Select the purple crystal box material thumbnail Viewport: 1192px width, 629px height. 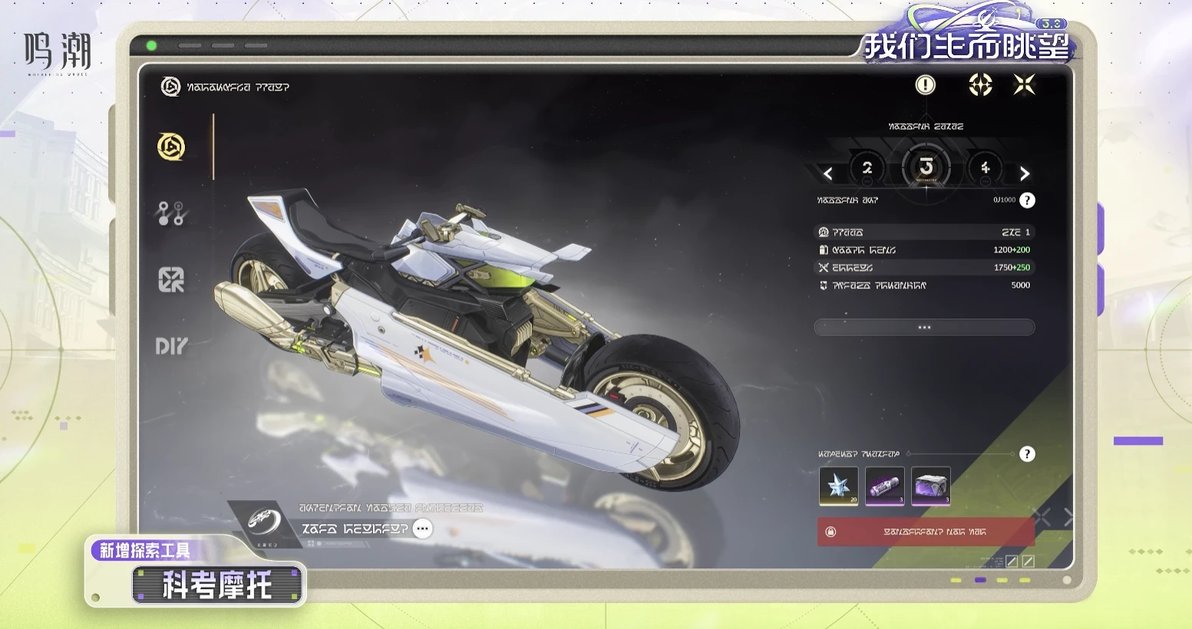[931, 486]
